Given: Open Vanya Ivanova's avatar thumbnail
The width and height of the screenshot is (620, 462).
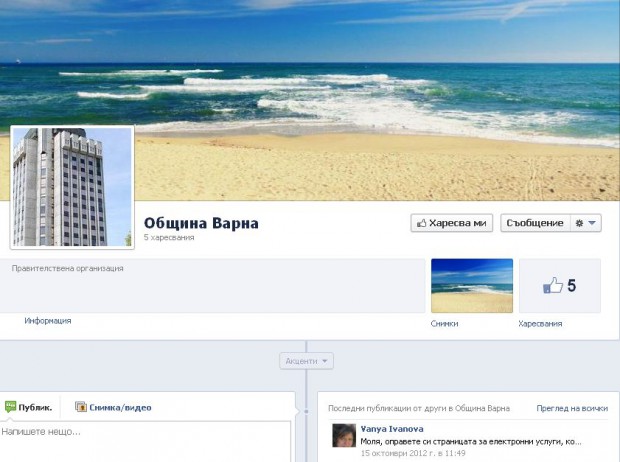Looking at the screenshot, I should point(344,435).
